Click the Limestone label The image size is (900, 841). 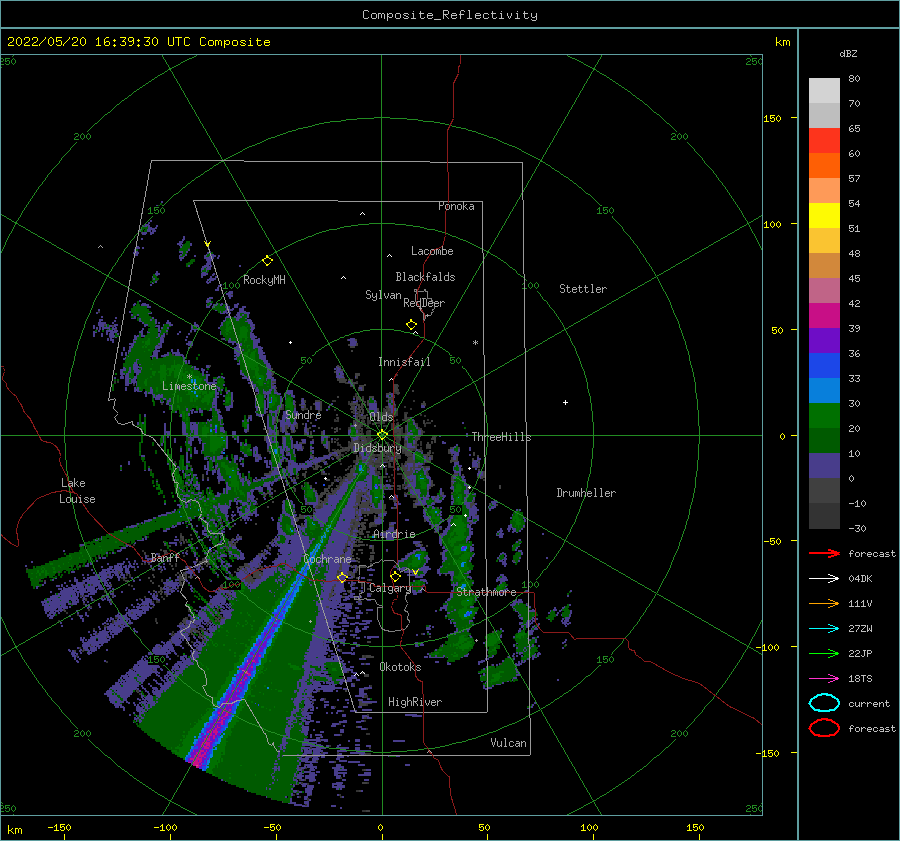pyautogui.click(x=189, y=386)
